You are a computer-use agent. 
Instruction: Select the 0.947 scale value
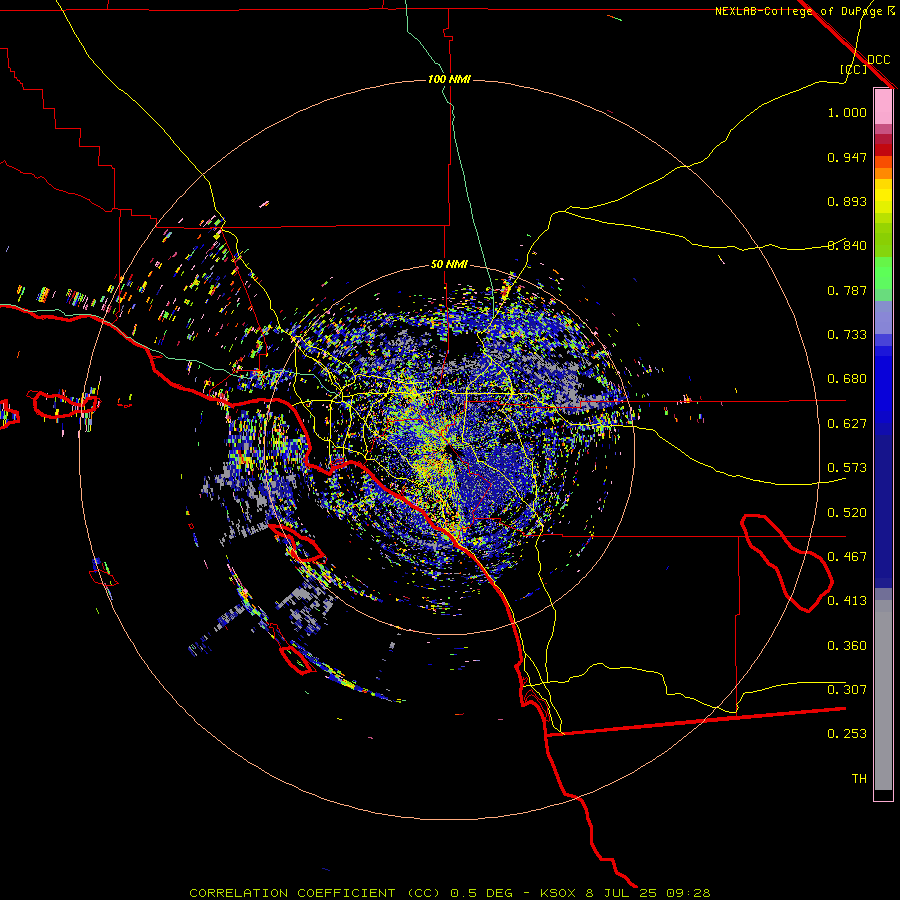[847, 157]
